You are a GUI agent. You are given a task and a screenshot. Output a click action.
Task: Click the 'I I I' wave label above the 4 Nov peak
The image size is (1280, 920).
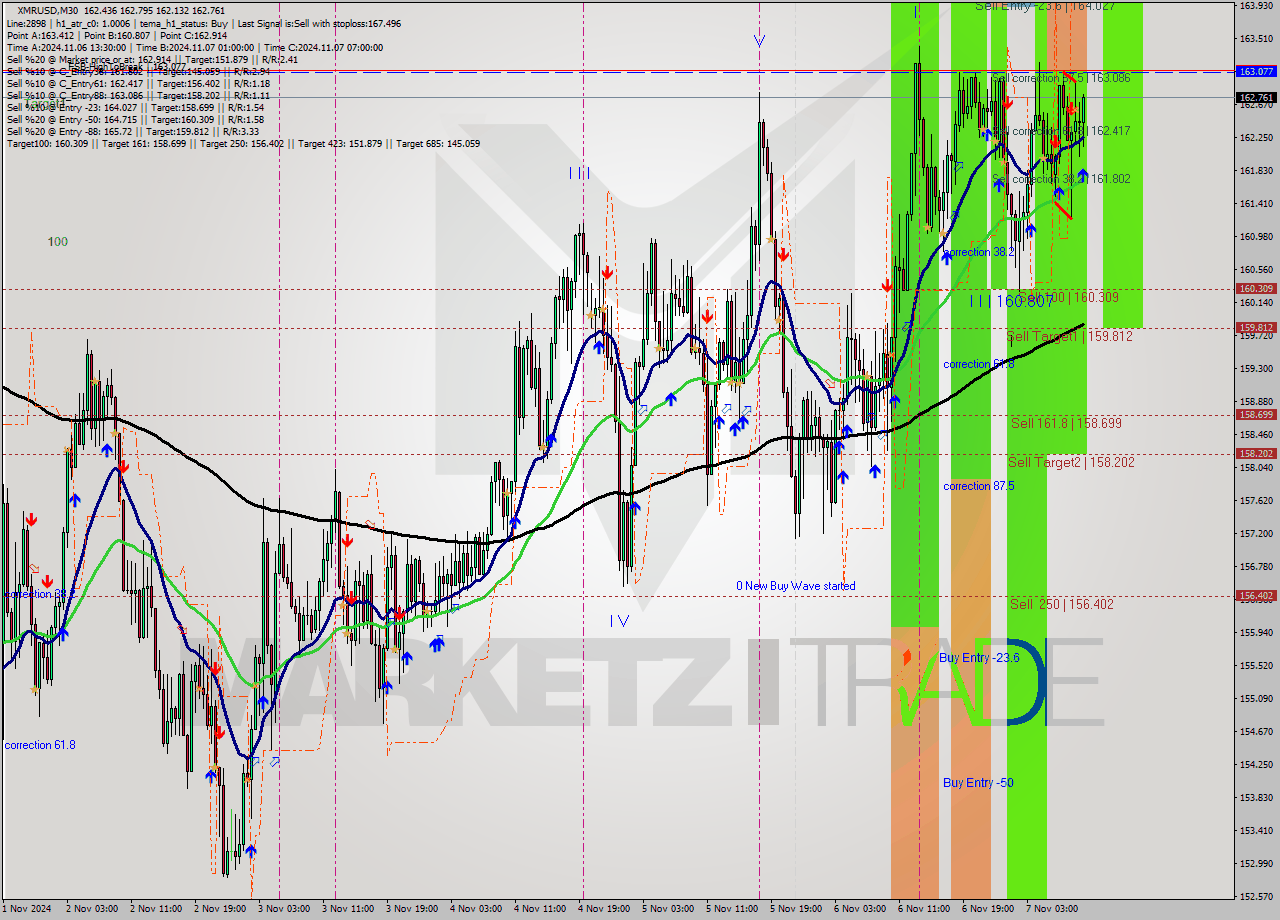click(x=579, y=173)
